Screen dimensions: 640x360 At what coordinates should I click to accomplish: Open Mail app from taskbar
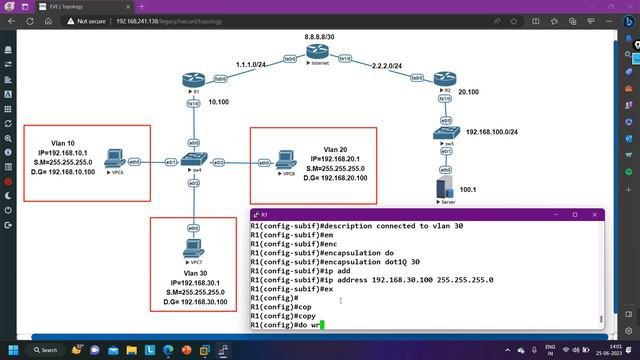pos(113,350)
